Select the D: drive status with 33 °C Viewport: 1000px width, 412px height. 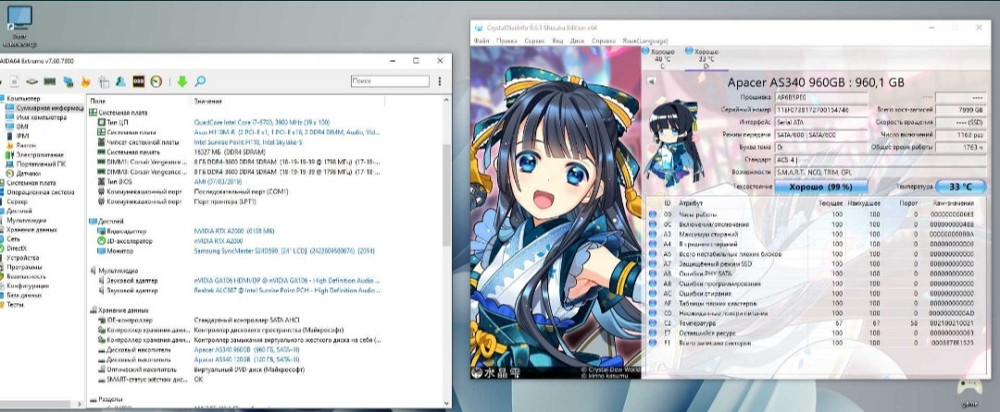[x=703, y=57]
